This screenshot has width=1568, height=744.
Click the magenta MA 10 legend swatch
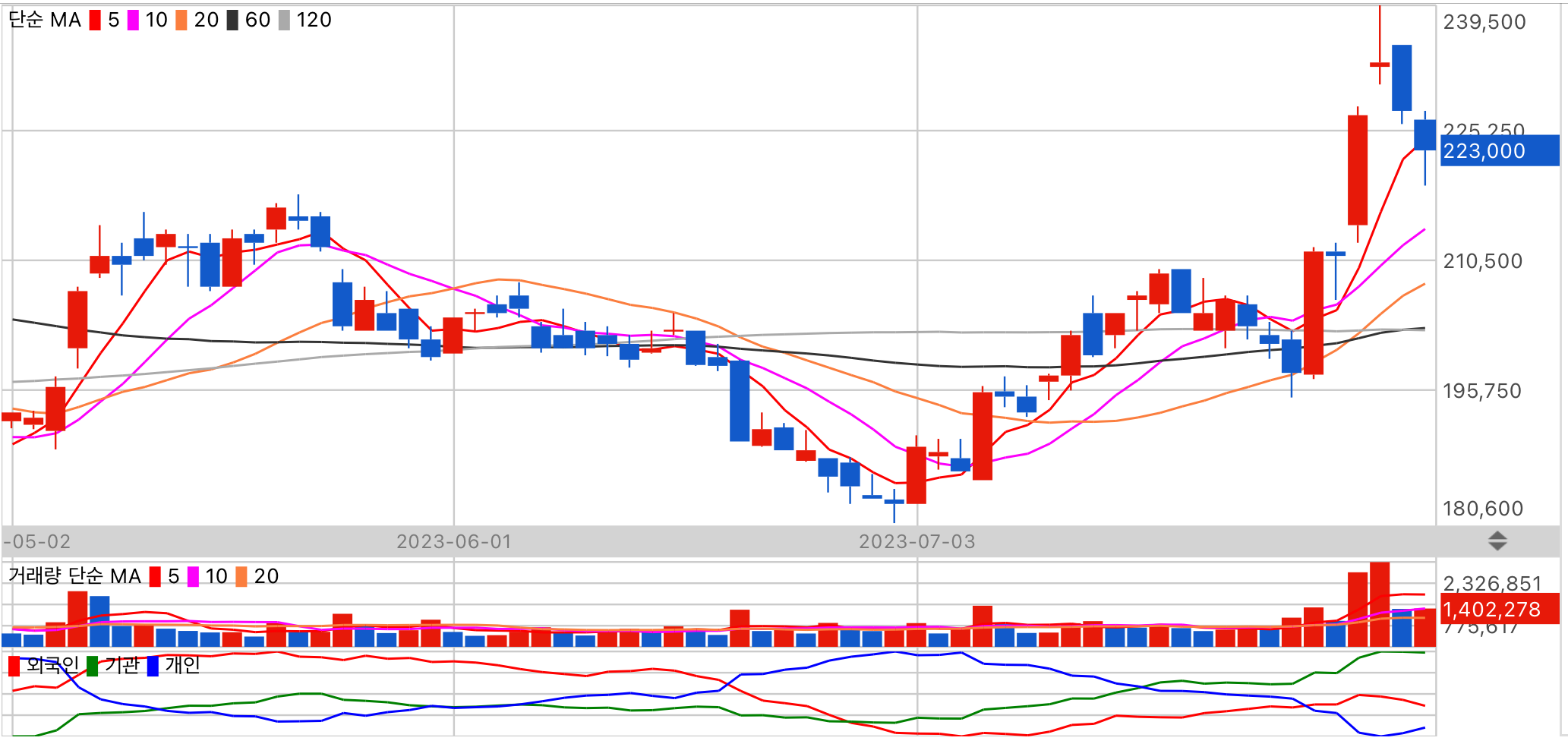pyautogui.click(x=133, y=20)
